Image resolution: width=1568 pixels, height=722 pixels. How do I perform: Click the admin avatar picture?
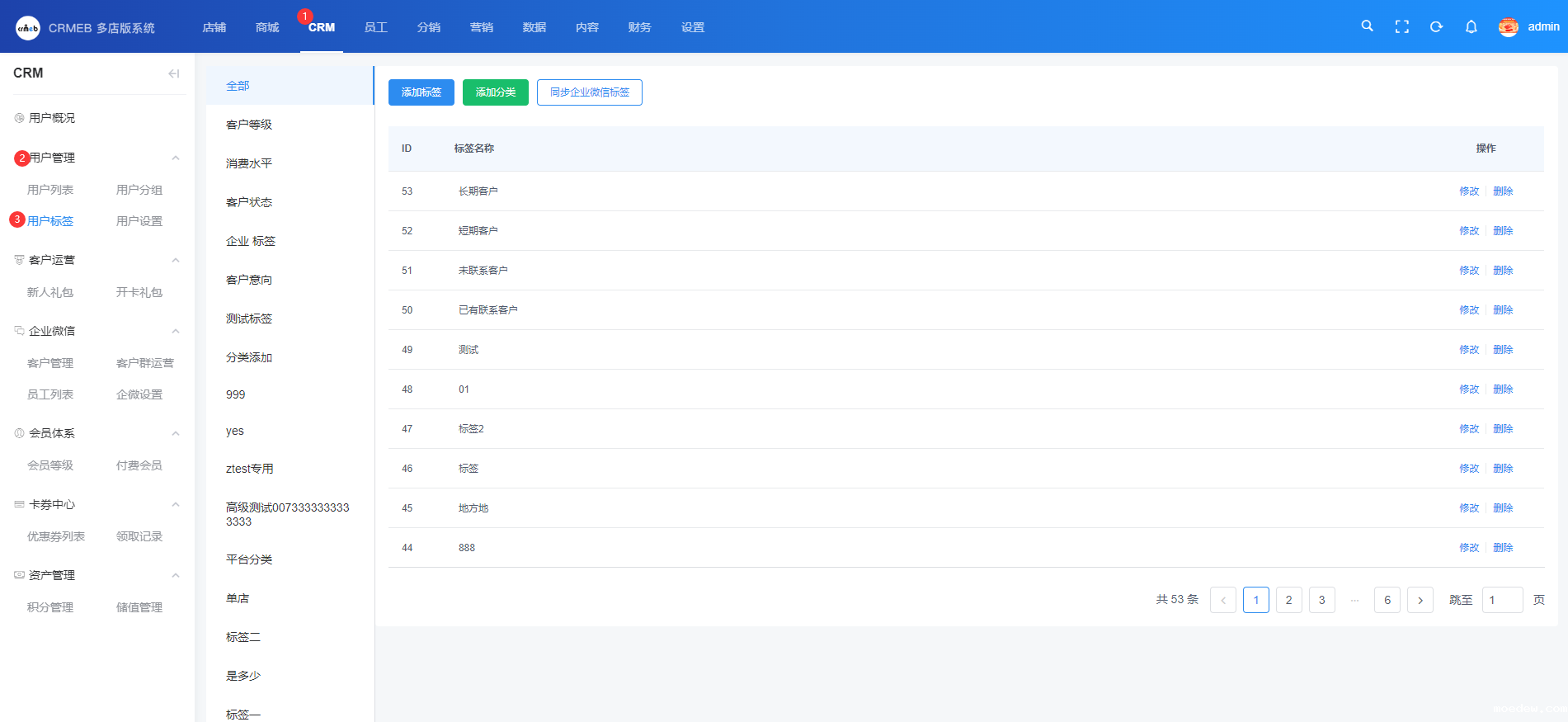(x=1508, y=27)
